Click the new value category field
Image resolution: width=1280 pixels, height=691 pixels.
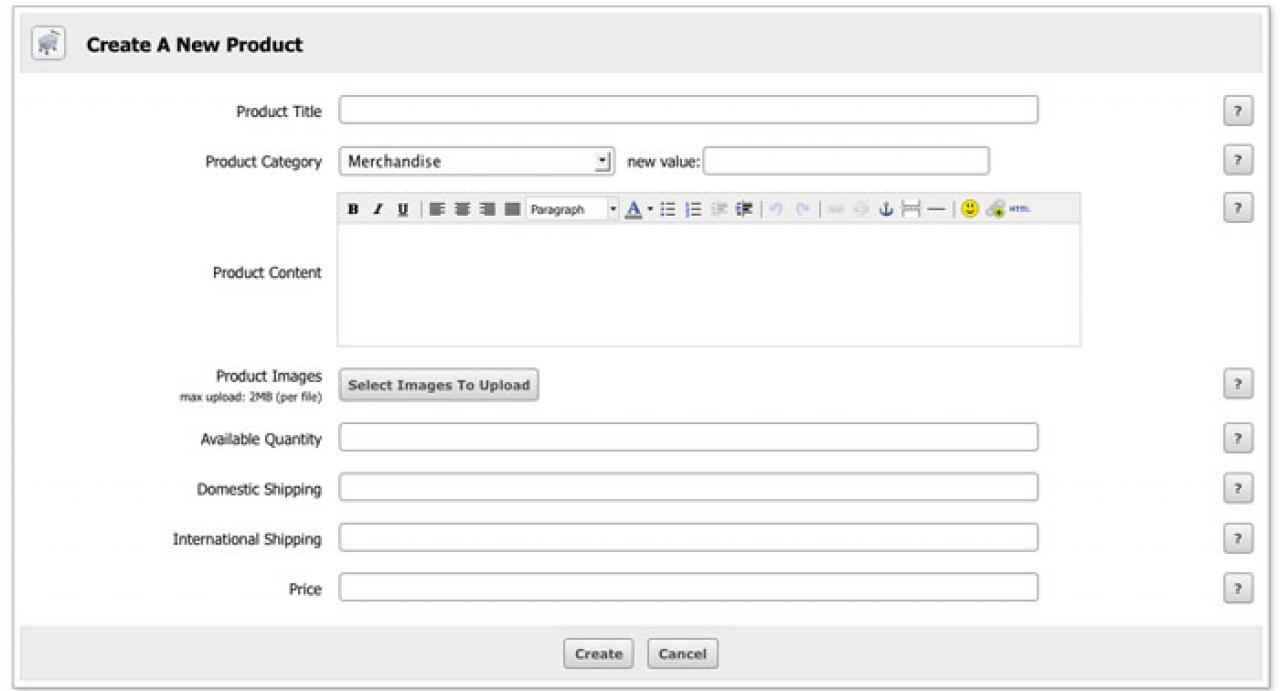(x=846, y=161)
